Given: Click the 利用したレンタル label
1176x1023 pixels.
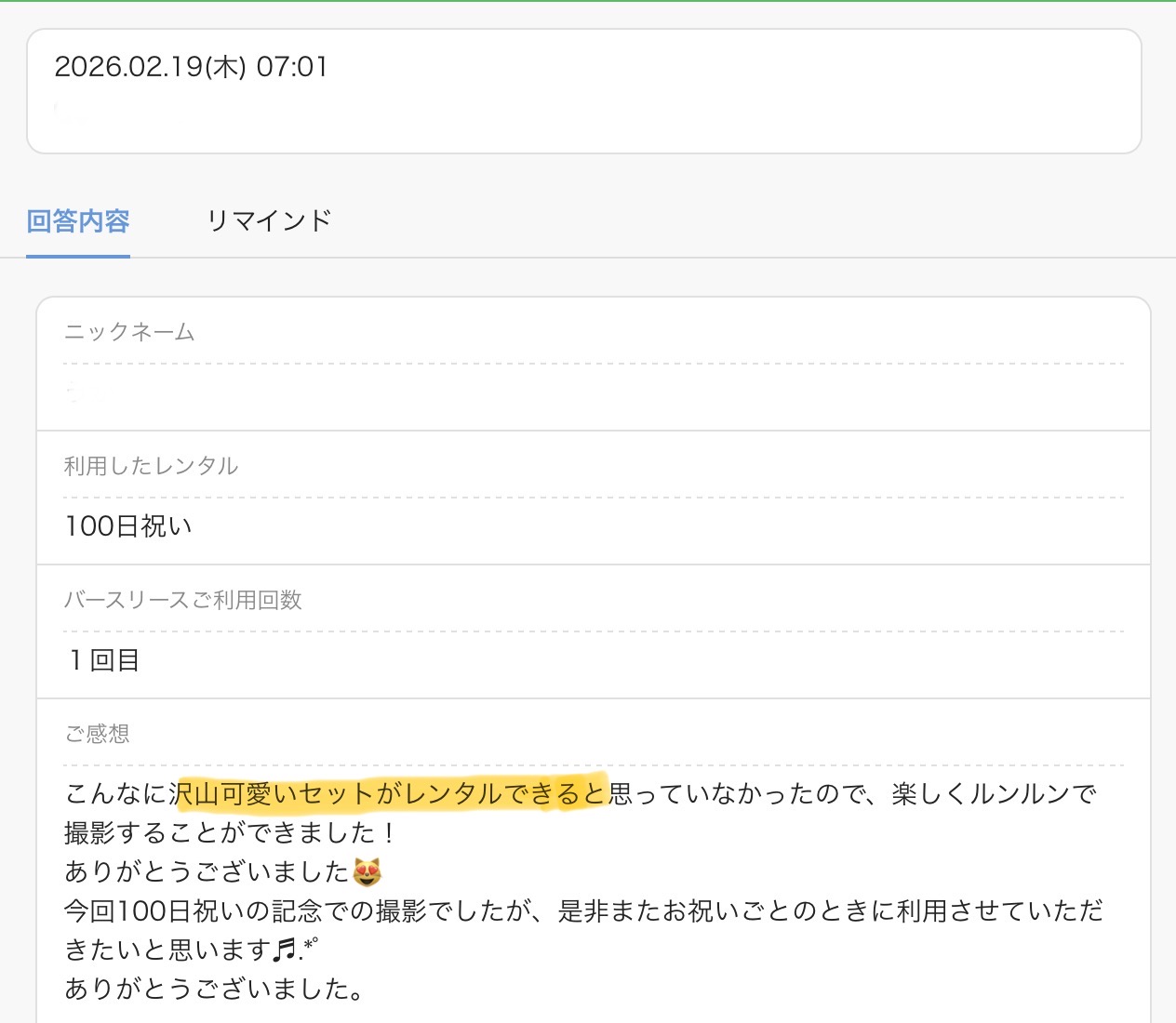Looking at the screenshot, I should tap(151, 466).
